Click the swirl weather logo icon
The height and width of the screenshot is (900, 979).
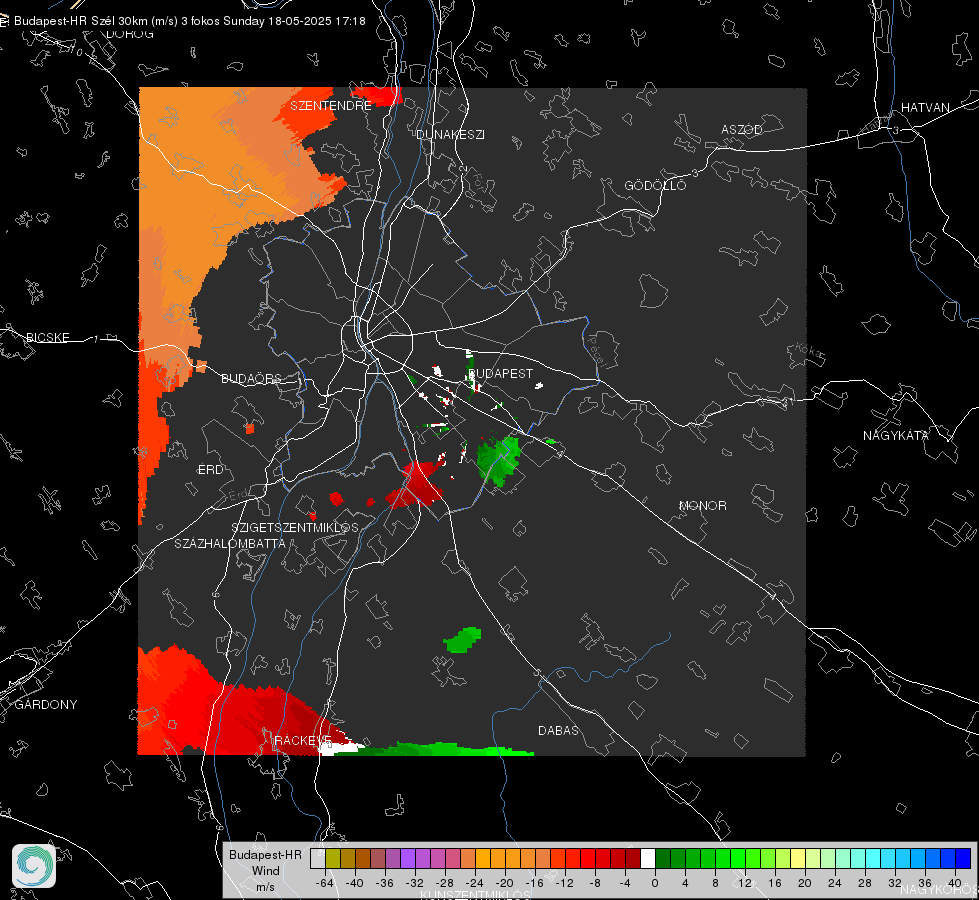34,866
